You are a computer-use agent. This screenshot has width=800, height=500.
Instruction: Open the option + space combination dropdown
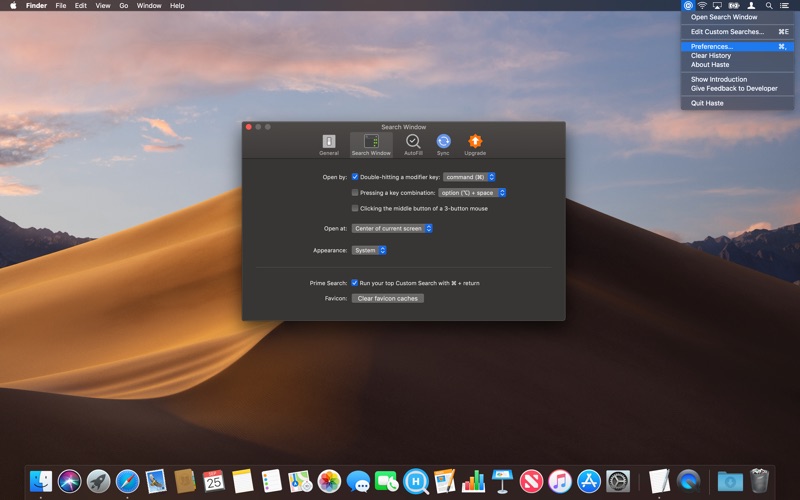point(472,193)
